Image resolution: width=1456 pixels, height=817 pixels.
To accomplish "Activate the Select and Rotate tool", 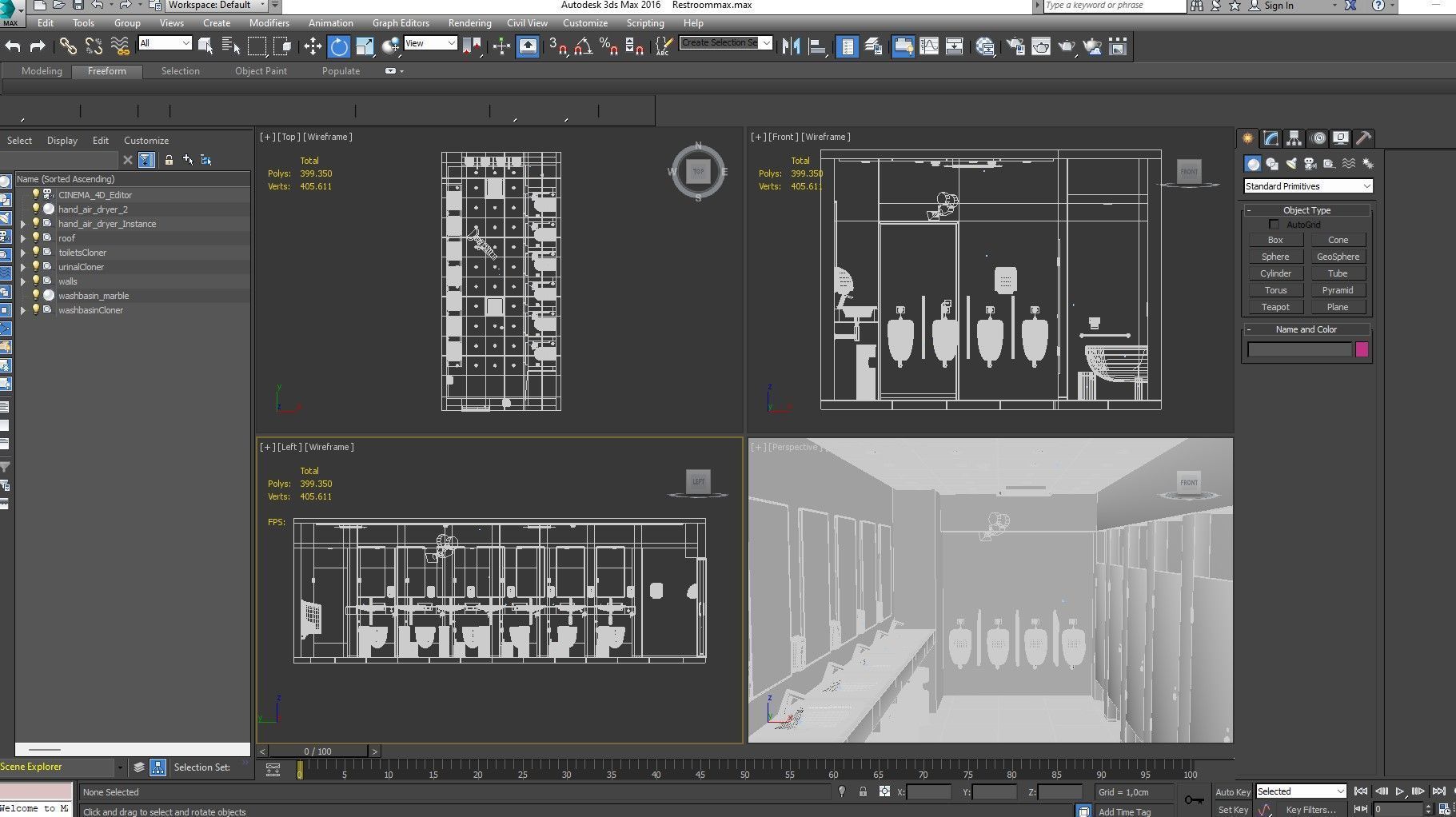I will click(339, 46).
